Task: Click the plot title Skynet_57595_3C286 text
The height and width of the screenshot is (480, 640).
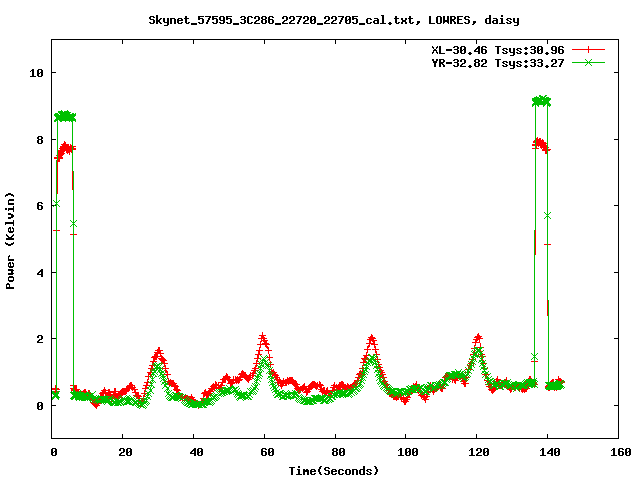Action: (333, 20)
